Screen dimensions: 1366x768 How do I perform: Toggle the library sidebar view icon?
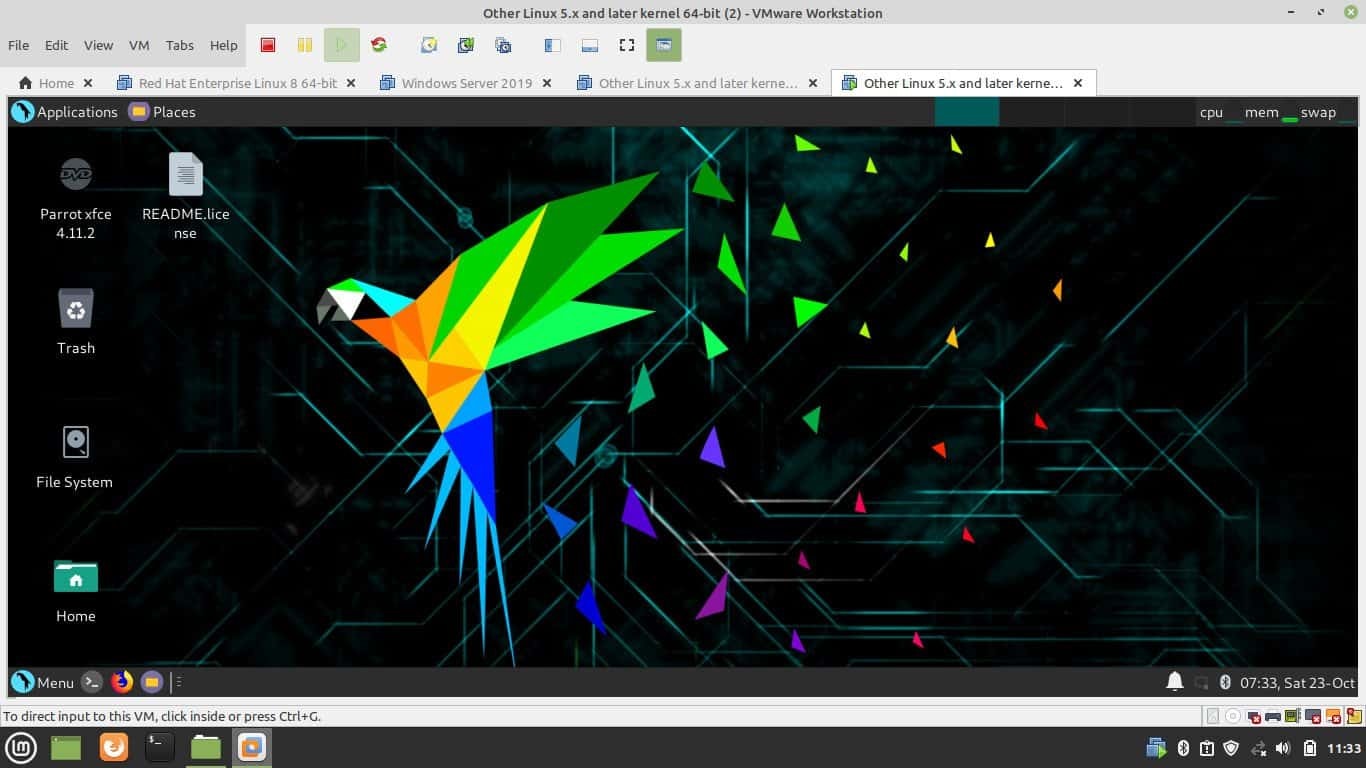coord(552,45)
